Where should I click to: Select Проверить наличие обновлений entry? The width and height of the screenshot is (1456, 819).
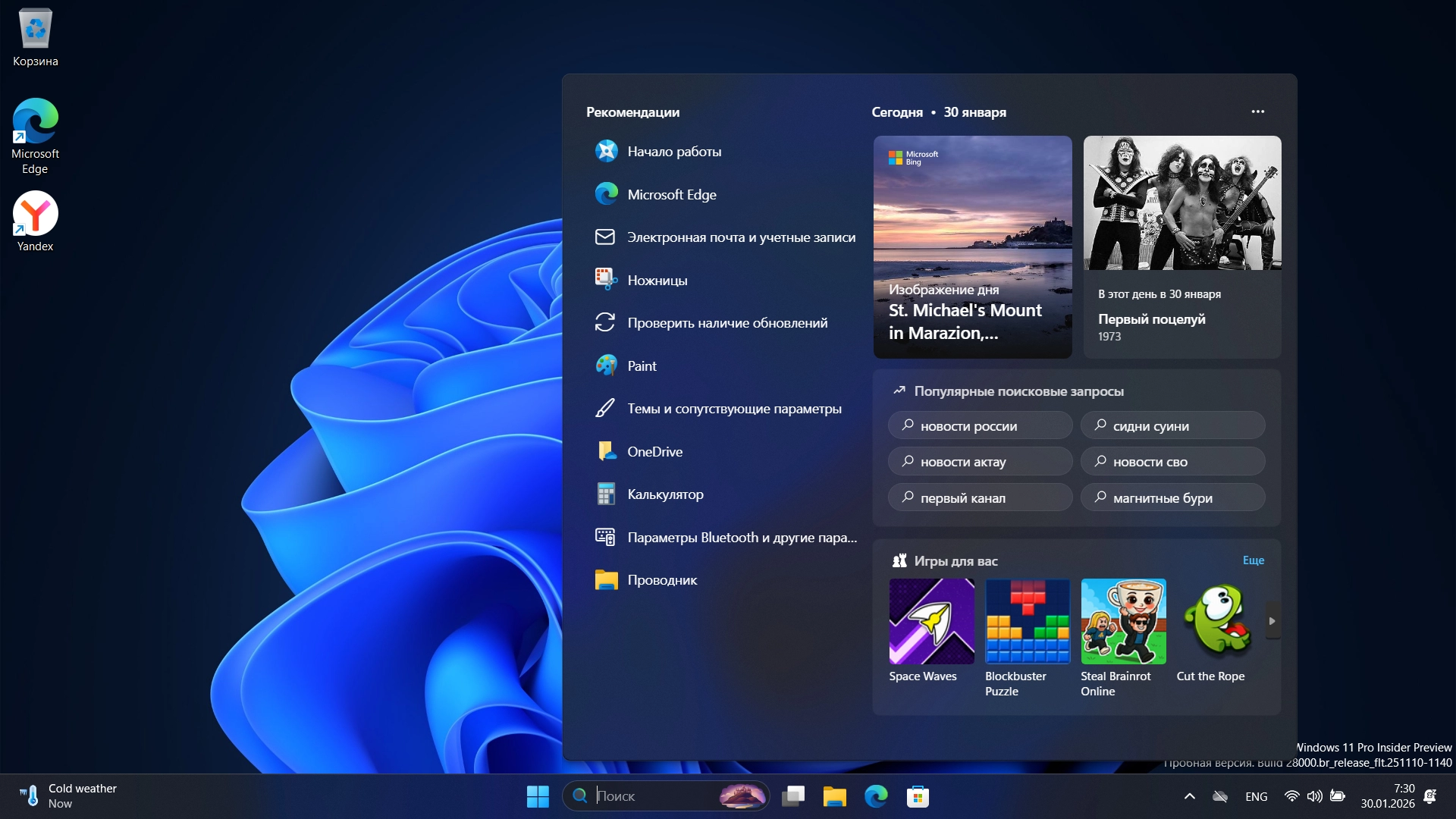pyautogui.click(x=726, y=323)
